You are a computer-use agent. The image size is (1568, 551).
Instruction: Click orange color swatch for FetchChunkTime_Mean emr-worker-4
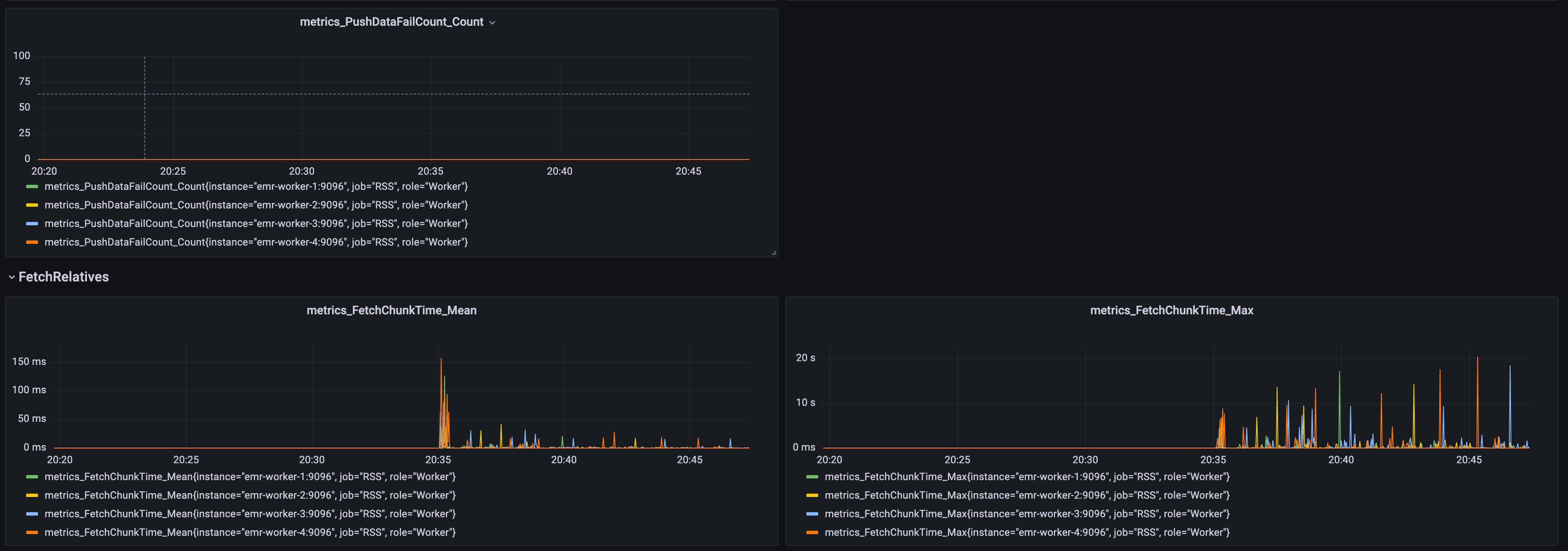point(32,533)
